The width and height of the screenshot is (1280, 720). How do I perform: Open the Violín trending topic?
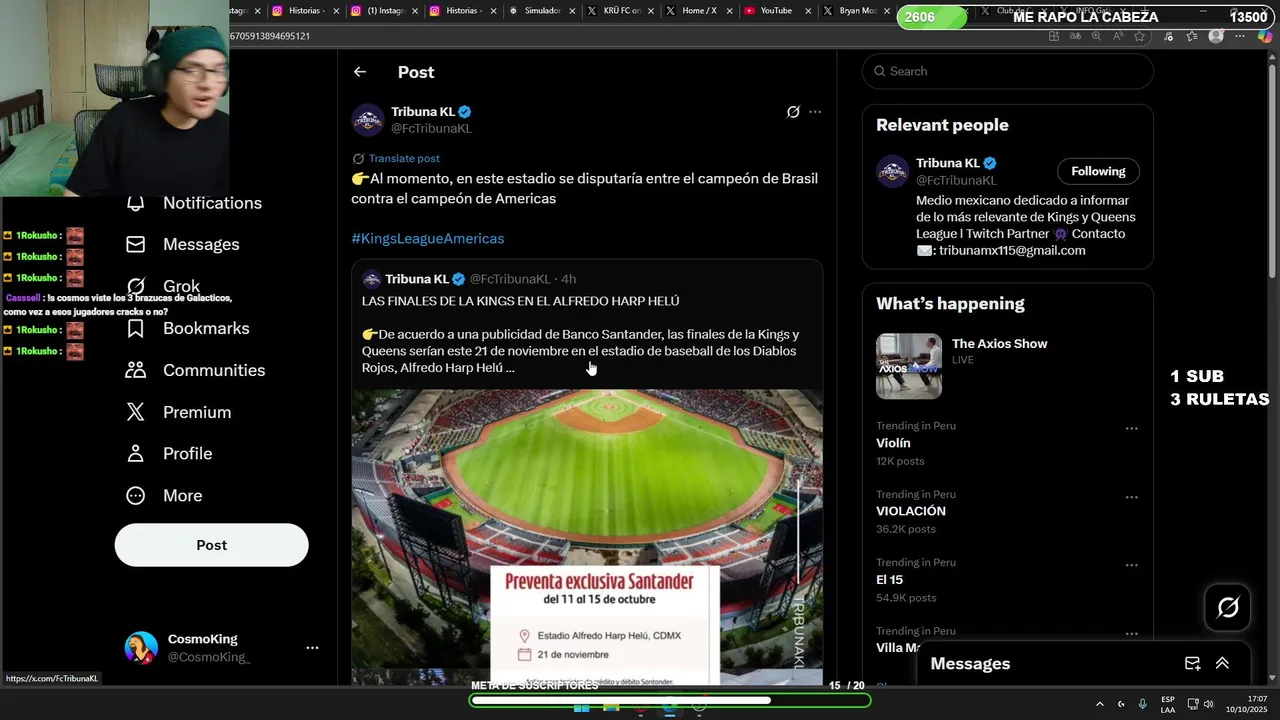point(893,443)
